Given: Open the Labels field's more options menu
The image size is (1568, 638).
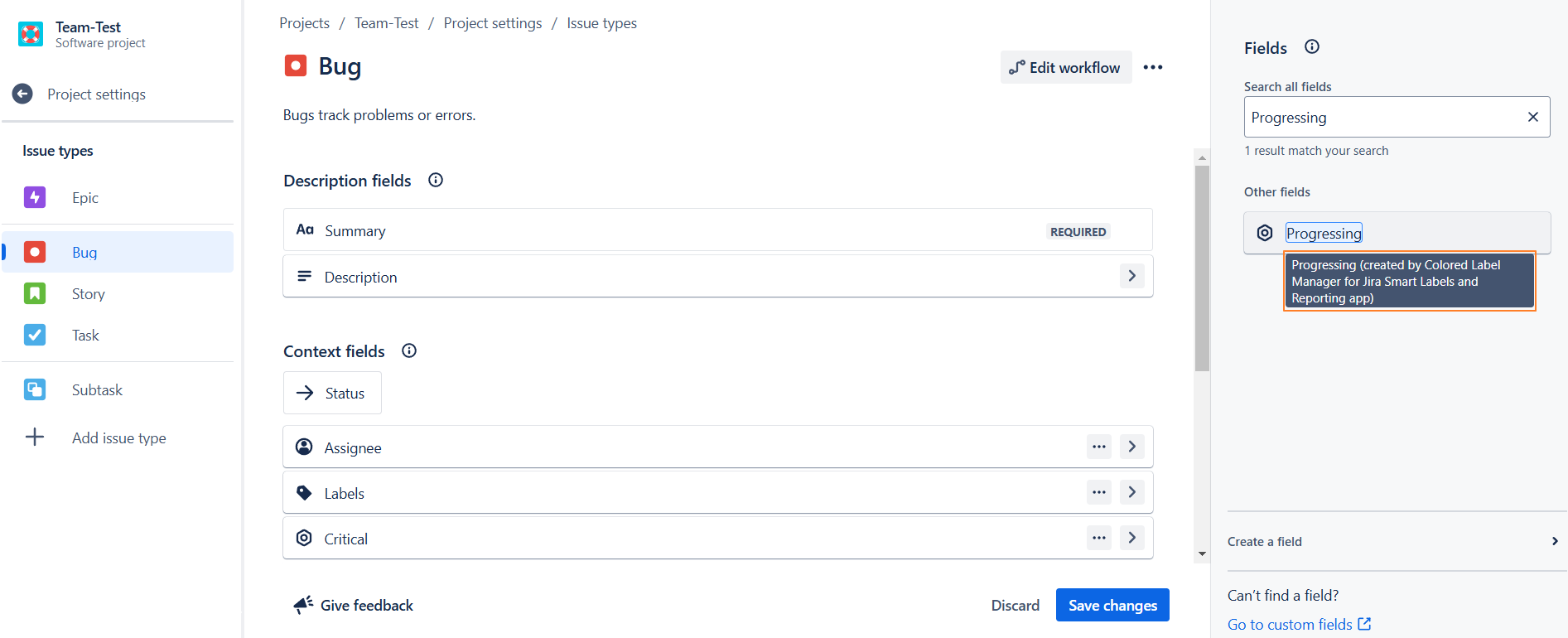Looking at the screenshot, I should click(x=1099, y=493).
